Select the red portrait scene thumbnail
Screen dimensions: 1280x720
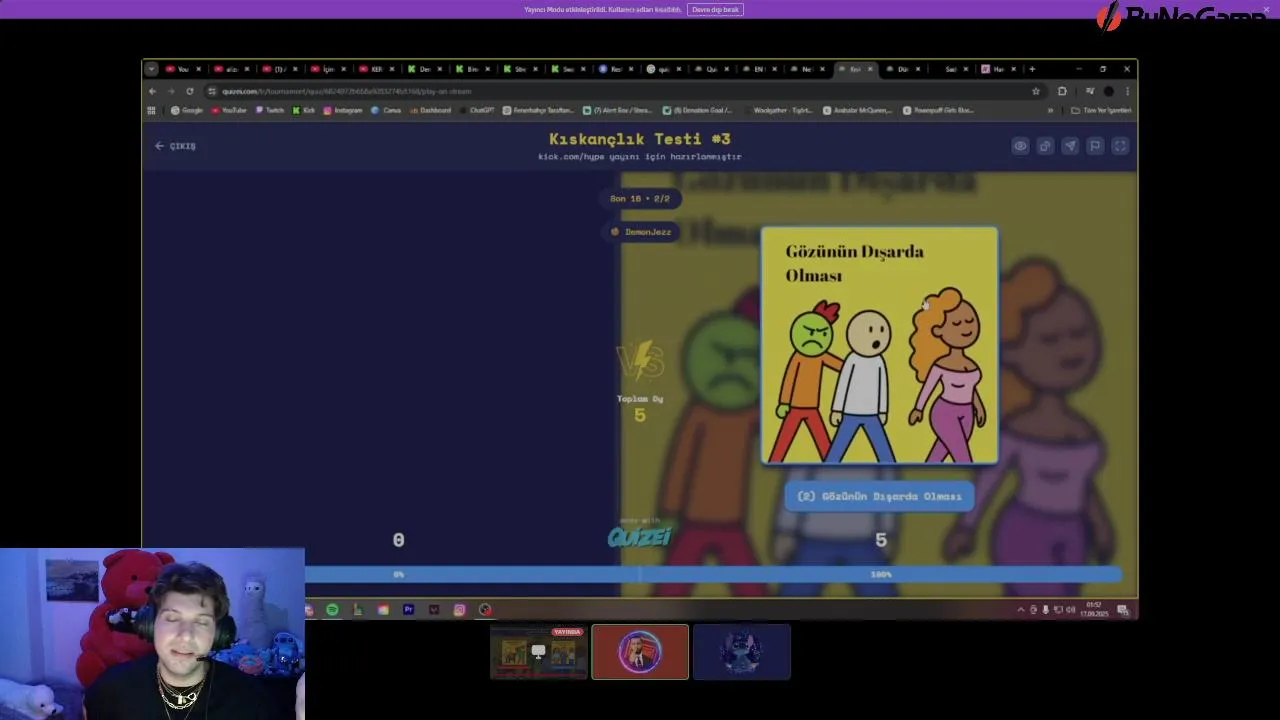(640, 652)
